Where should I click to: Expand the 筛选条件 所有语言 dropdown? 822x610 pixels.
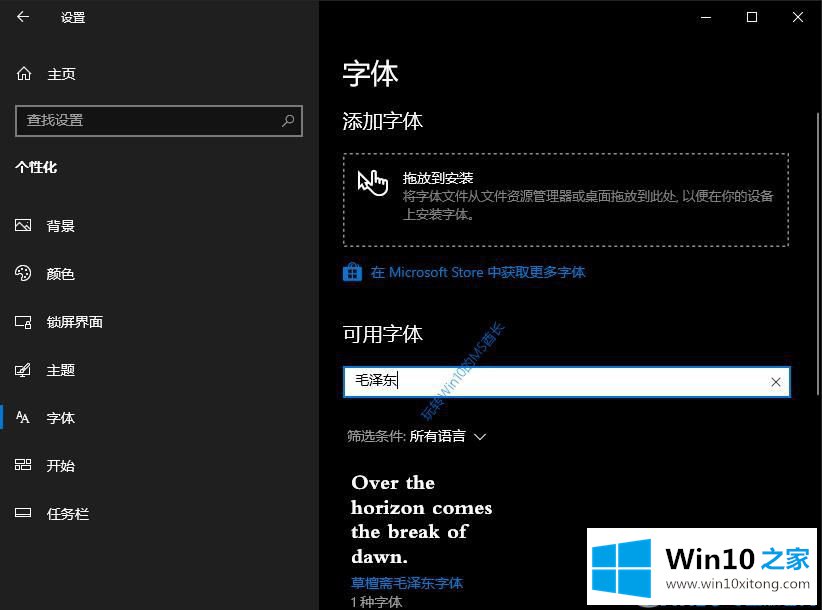pyautogui.click(x=417, y=436)
